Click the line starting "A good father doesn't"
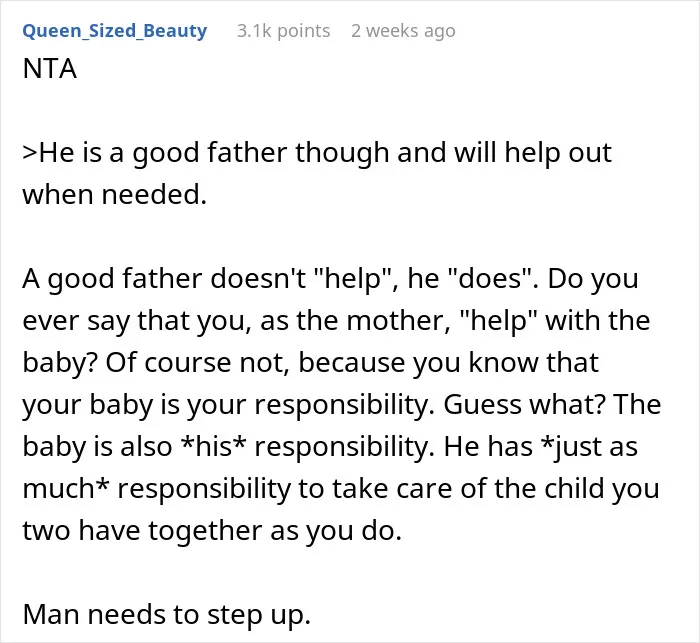The image size is (700, 643). (x=330, y=279)
